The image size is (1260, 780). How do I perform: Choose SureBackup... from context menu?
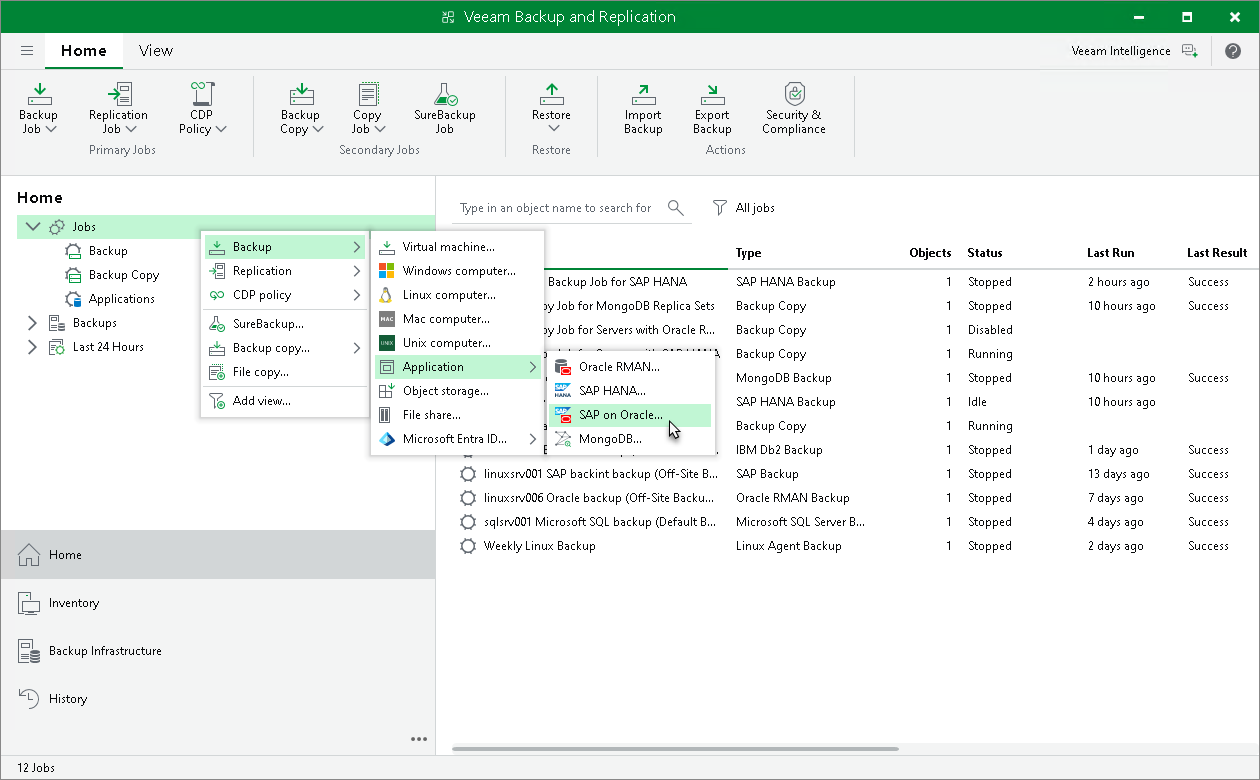(x=285, y=324)
